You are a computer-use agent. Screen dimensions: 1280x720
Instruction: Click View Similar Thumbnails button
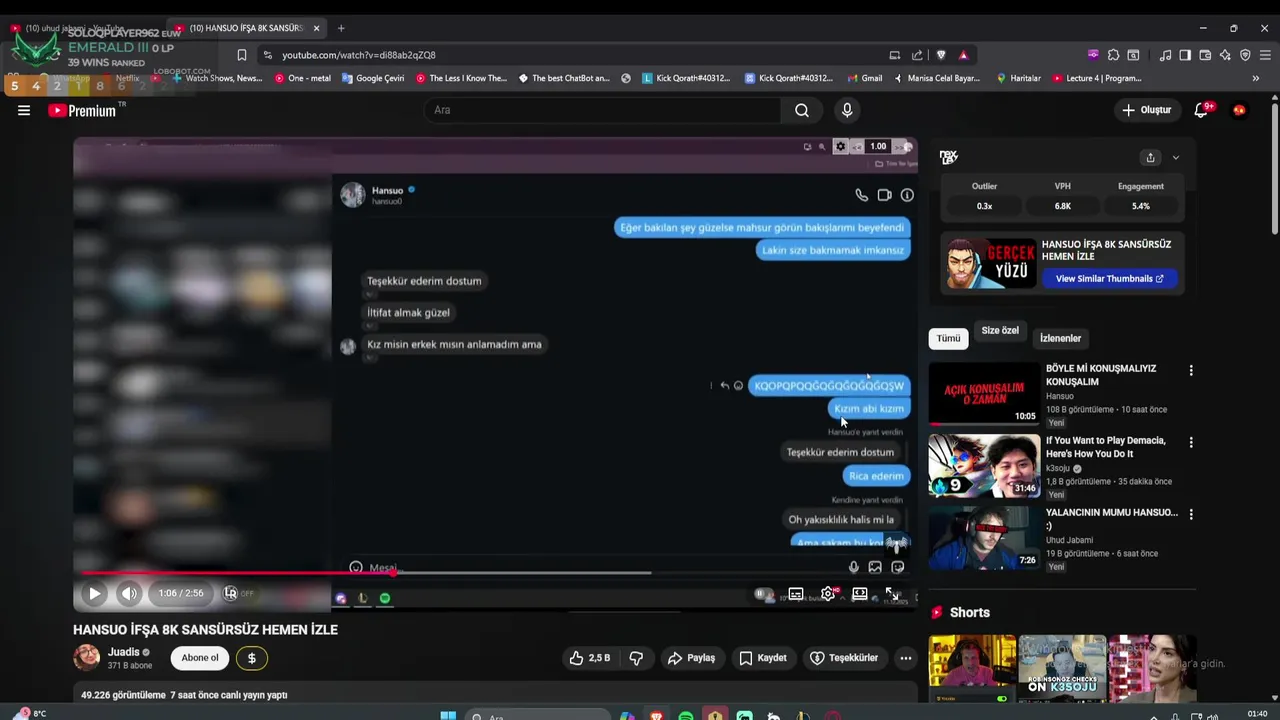coord(1109,279)
